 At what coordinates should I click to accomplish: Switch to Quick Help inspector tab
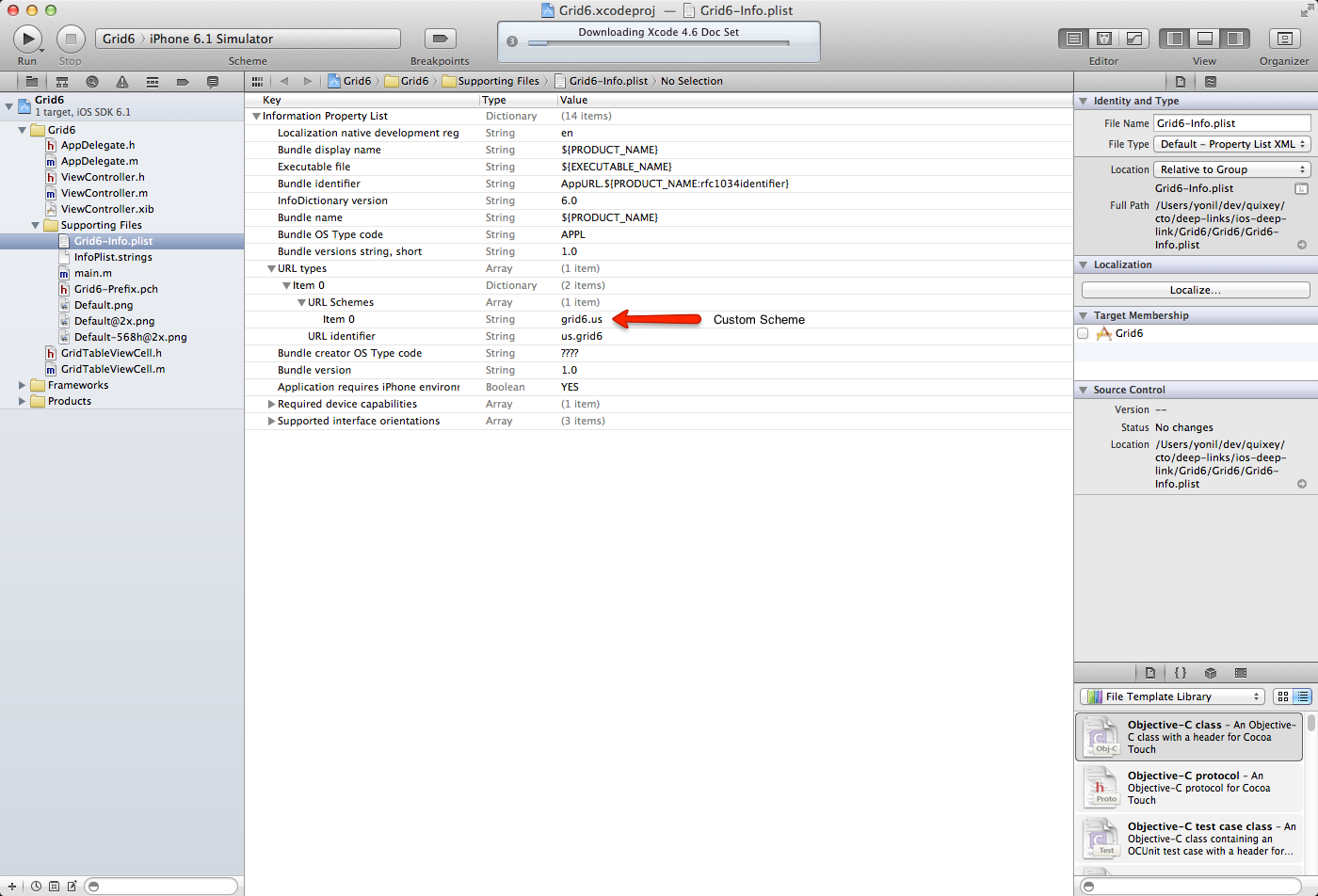1211,82
